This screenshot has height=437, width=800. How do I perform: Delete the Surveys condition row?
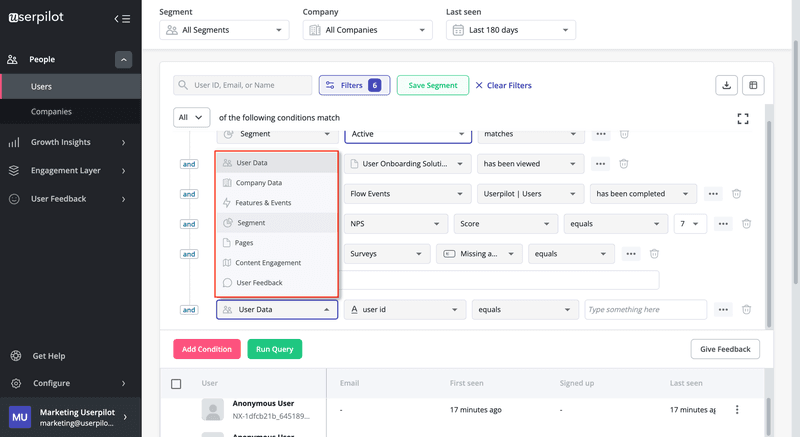tap(654, 254)
